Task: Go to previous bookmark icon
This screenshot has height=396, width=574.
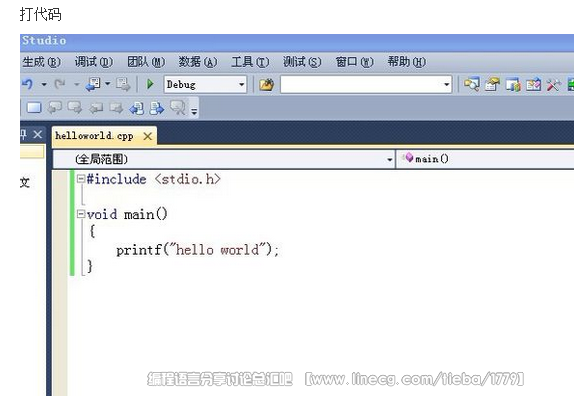Action: click(x=55, y=108)
